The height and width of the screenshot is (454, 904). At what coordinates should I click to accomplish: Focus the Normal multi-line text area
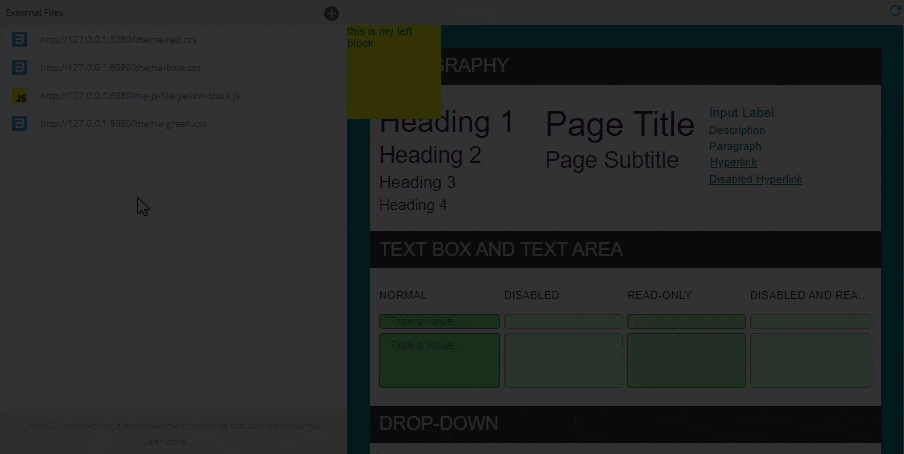(x=439, y=361)
